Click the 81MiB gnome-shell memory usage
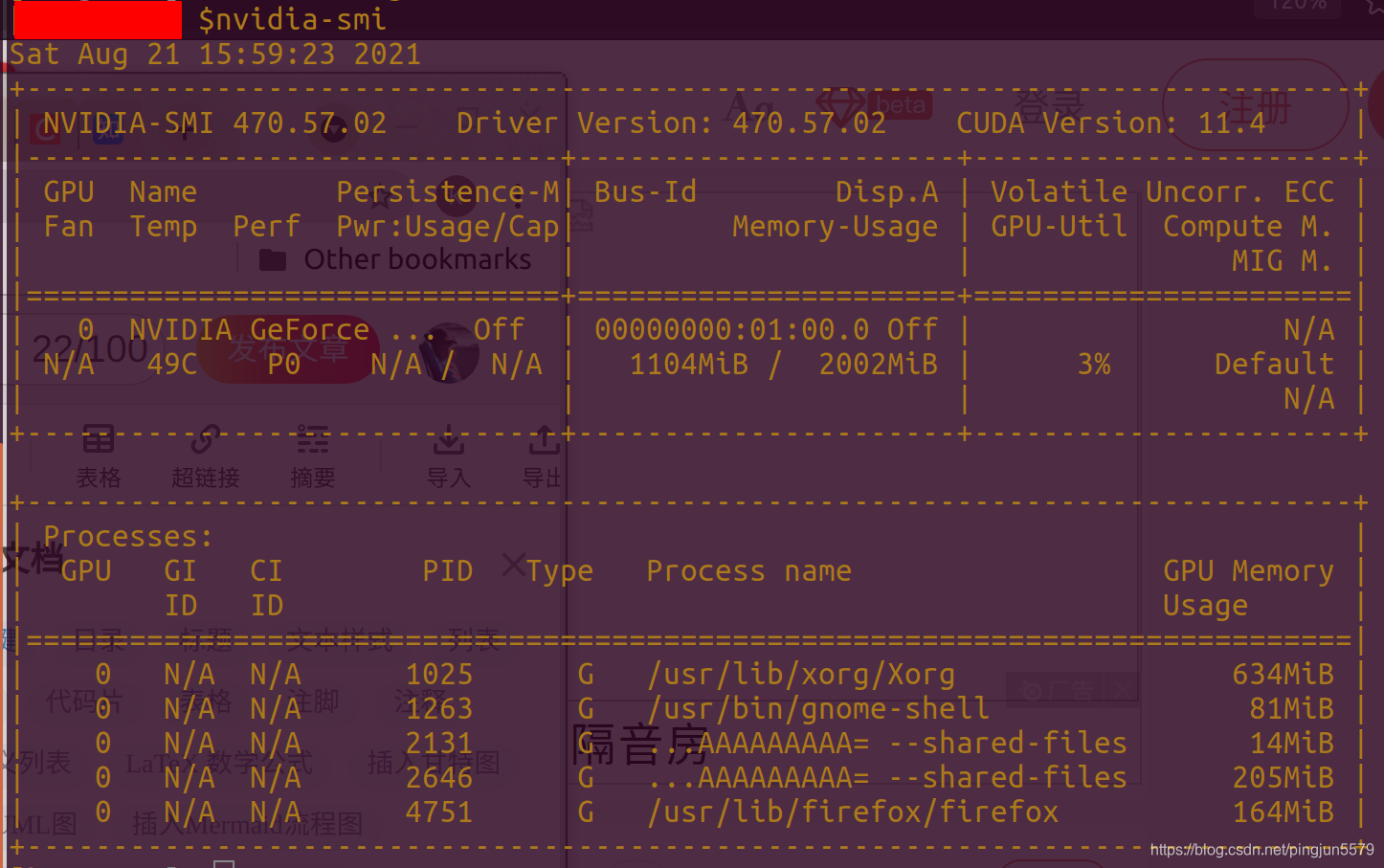 click(1292, 709)
